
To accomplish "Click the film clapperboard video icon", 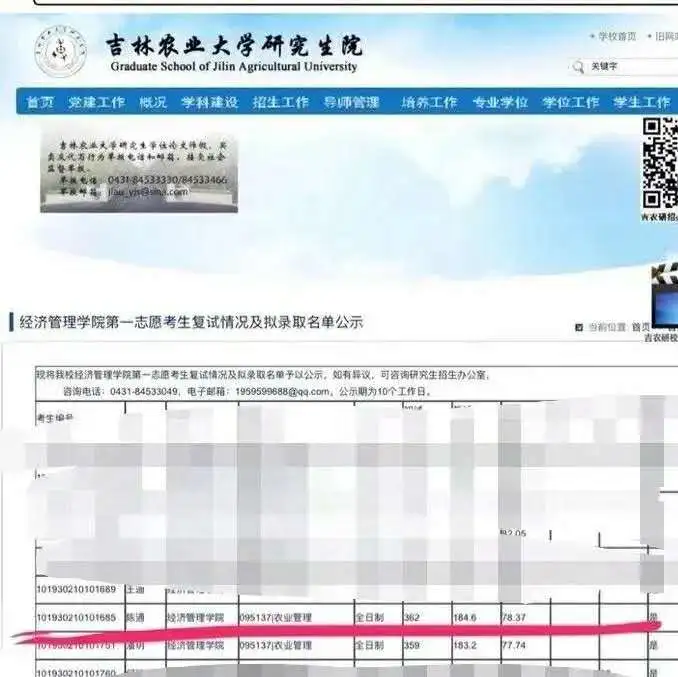I will point(665,295).
